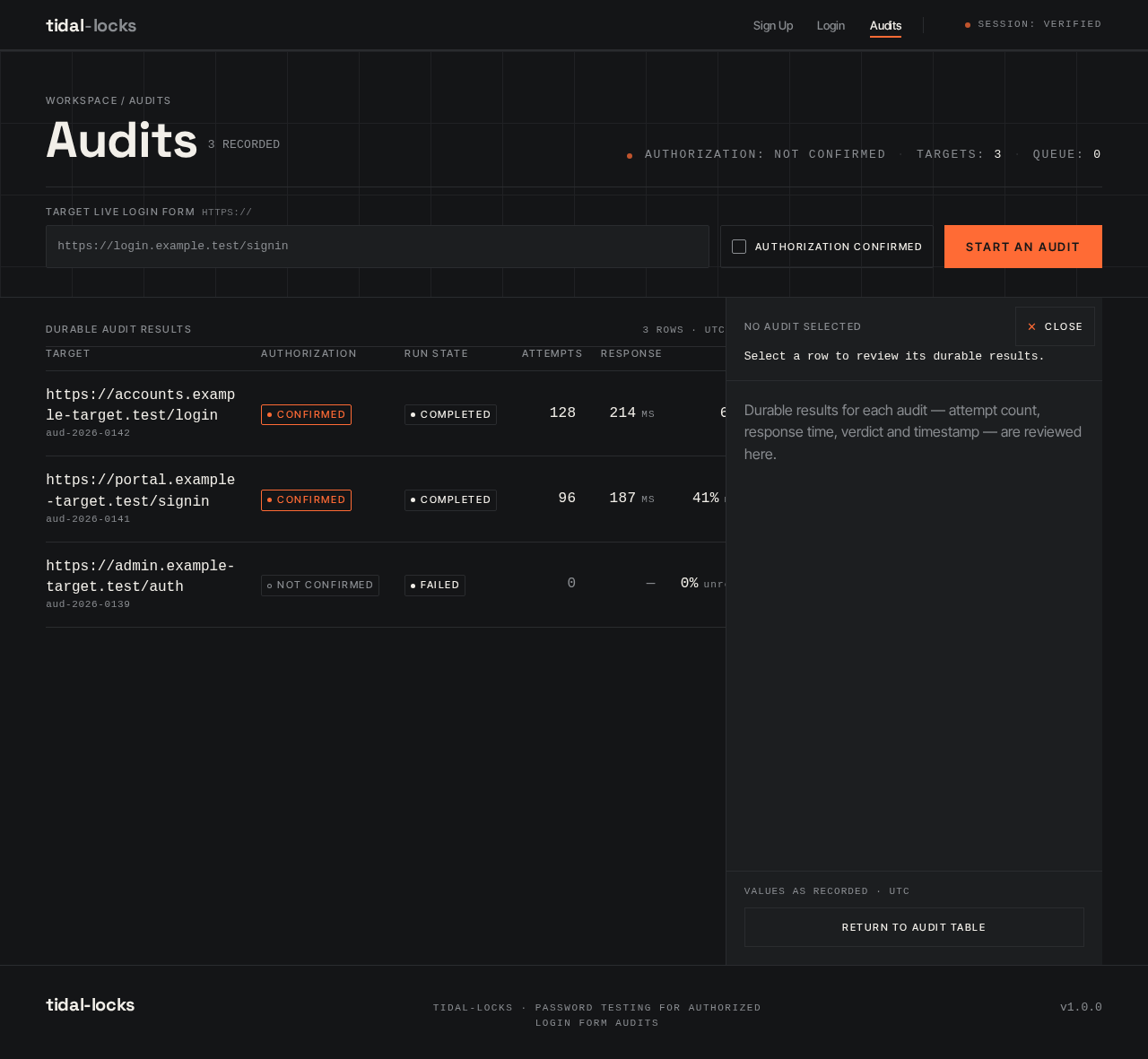Screen dimensions: 1148x1059
Task: Click the Attempts column header
Action: coord(552,353)
